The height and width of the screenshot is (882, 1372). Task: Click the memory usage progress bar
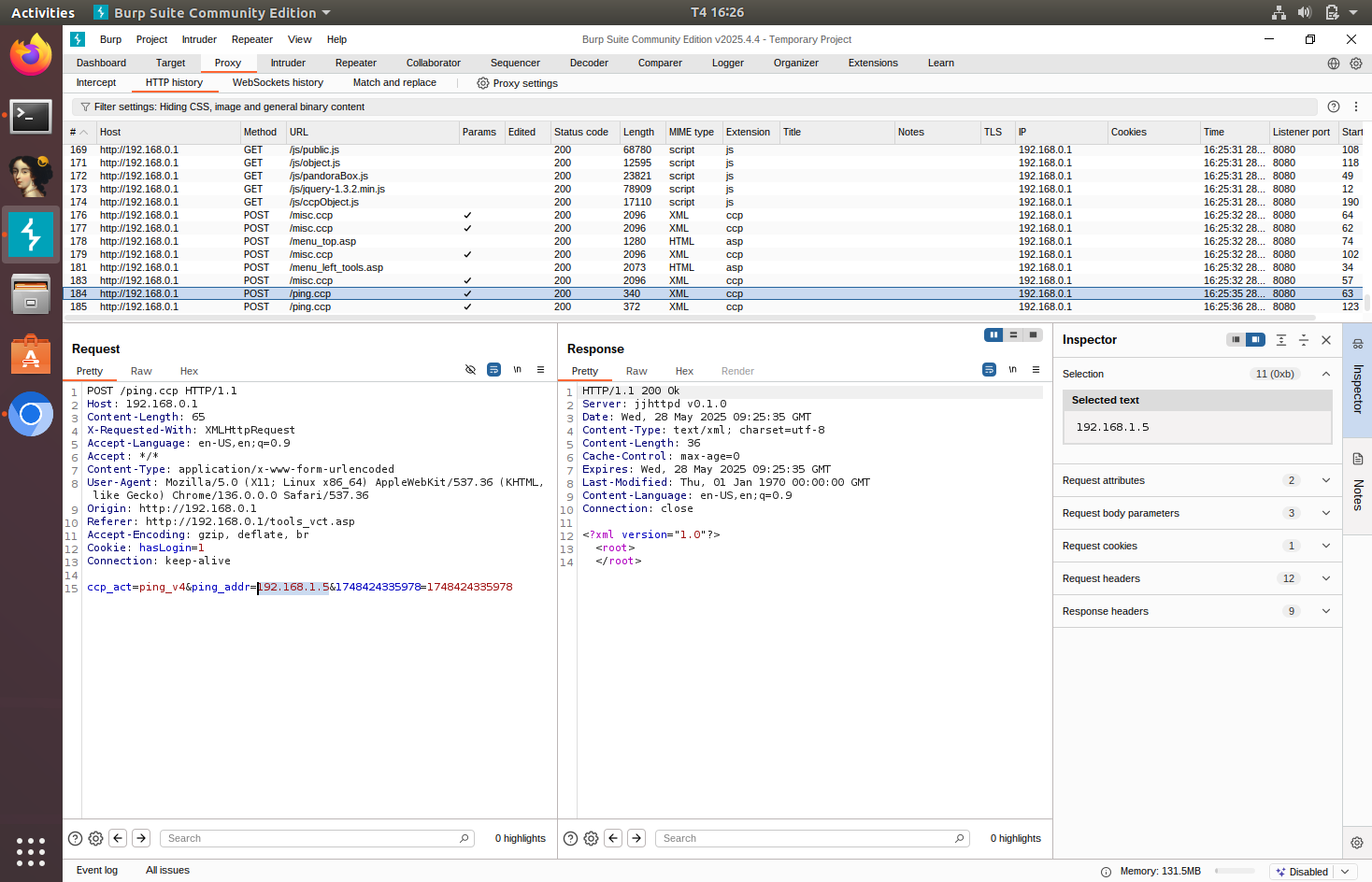coord(1235,871)
